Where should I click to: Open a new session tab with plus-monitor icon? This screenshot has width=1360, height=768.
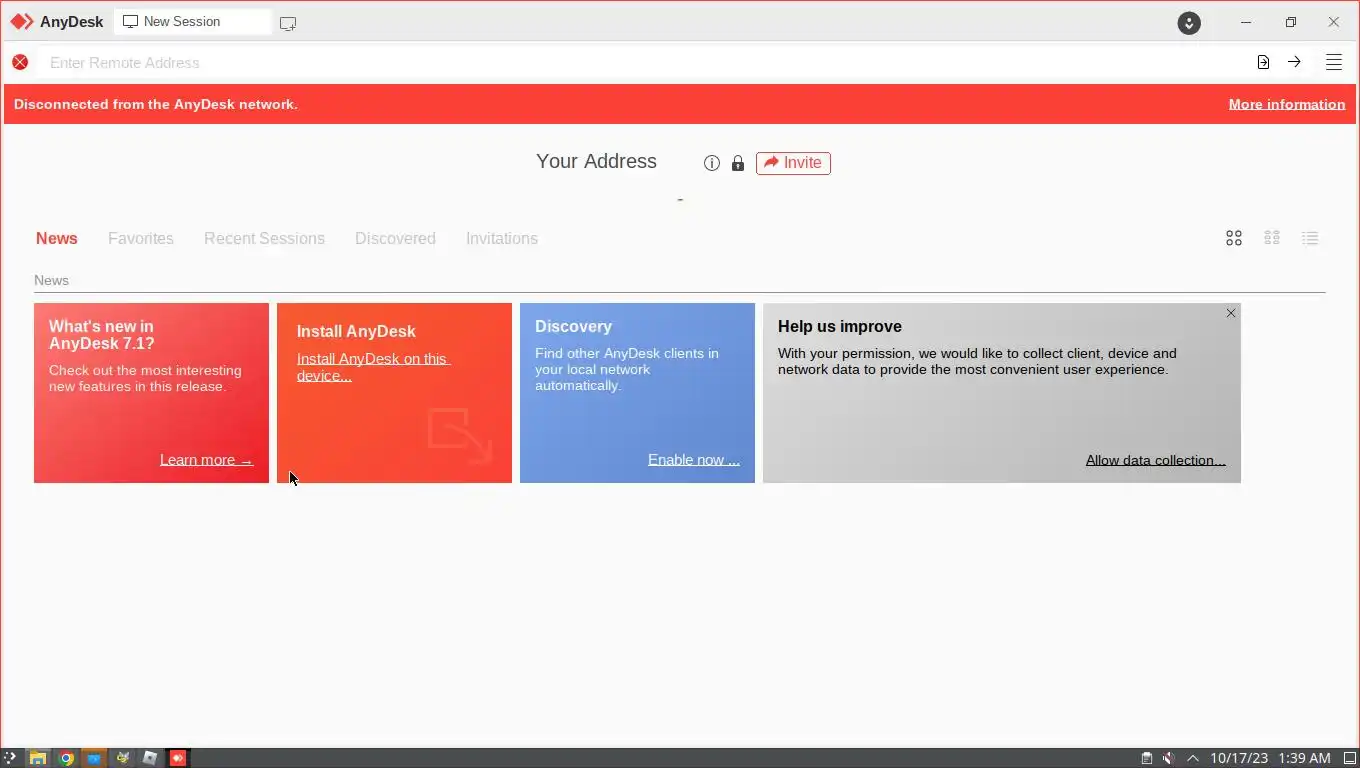pos(288,23)
